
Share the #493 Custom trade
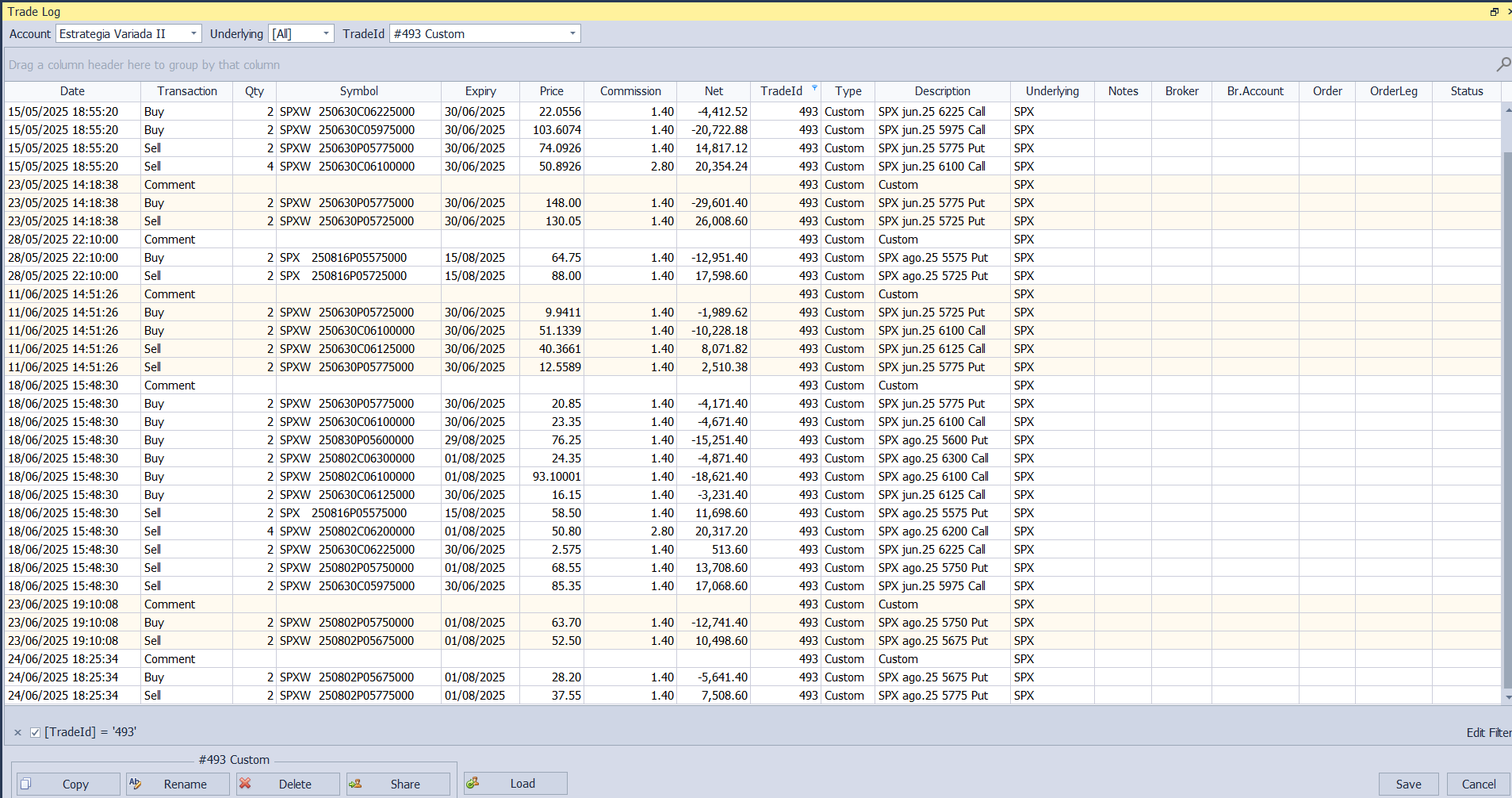point(398,784)
